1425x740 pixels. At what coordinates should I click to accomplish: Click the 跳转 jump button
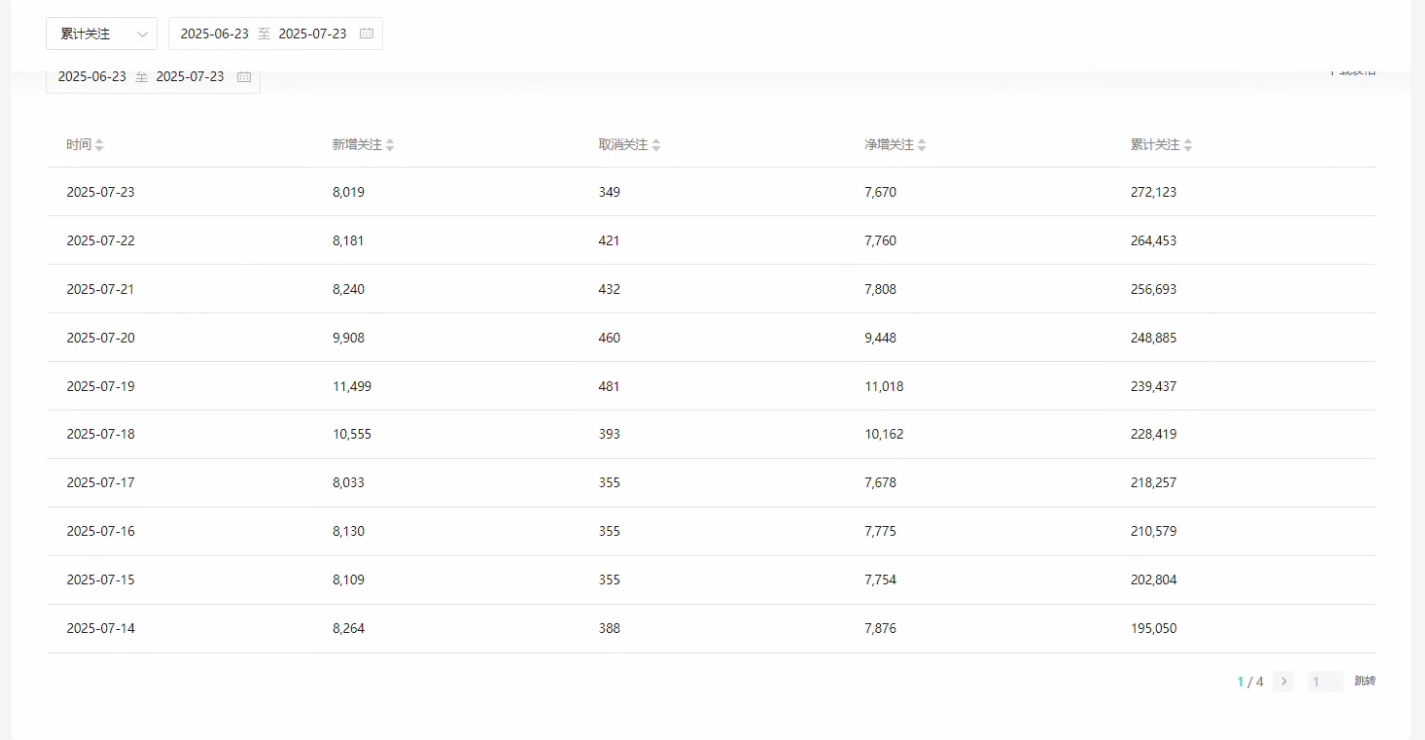1365,681
